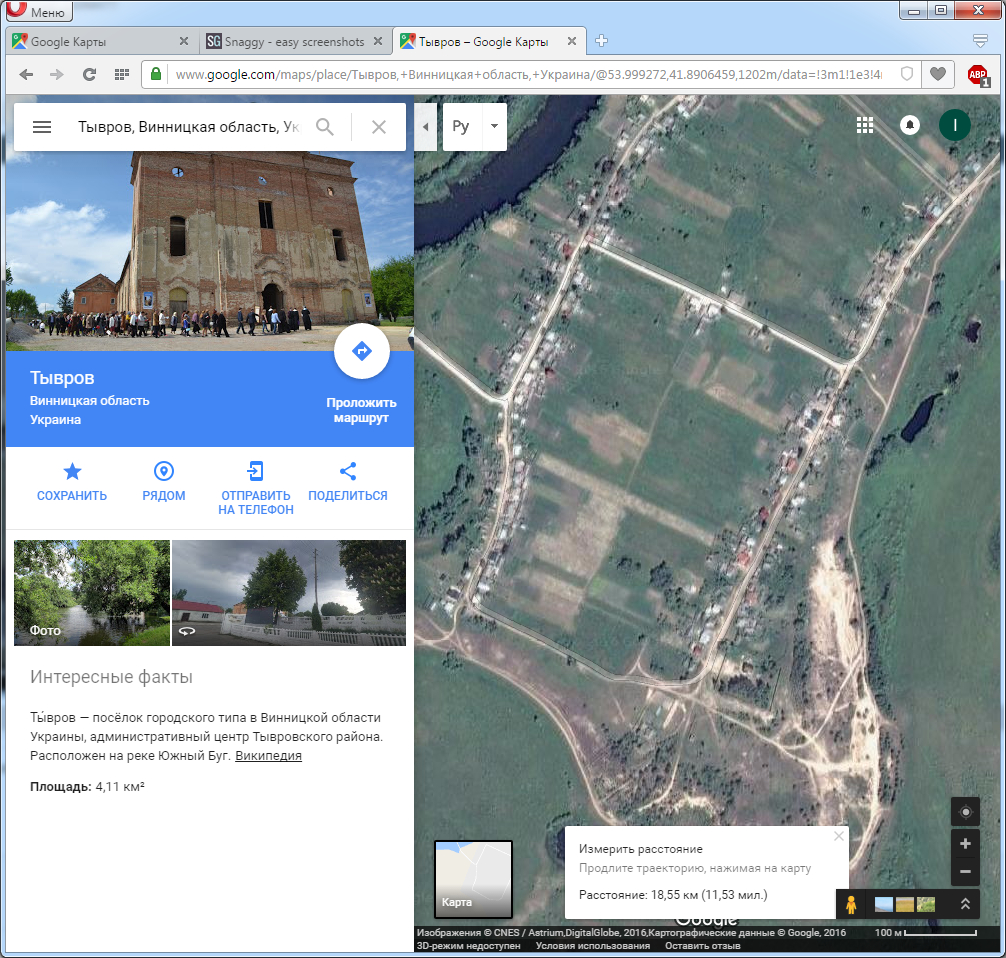
Task: Click Проложить маршрут label
Action: 361,410
